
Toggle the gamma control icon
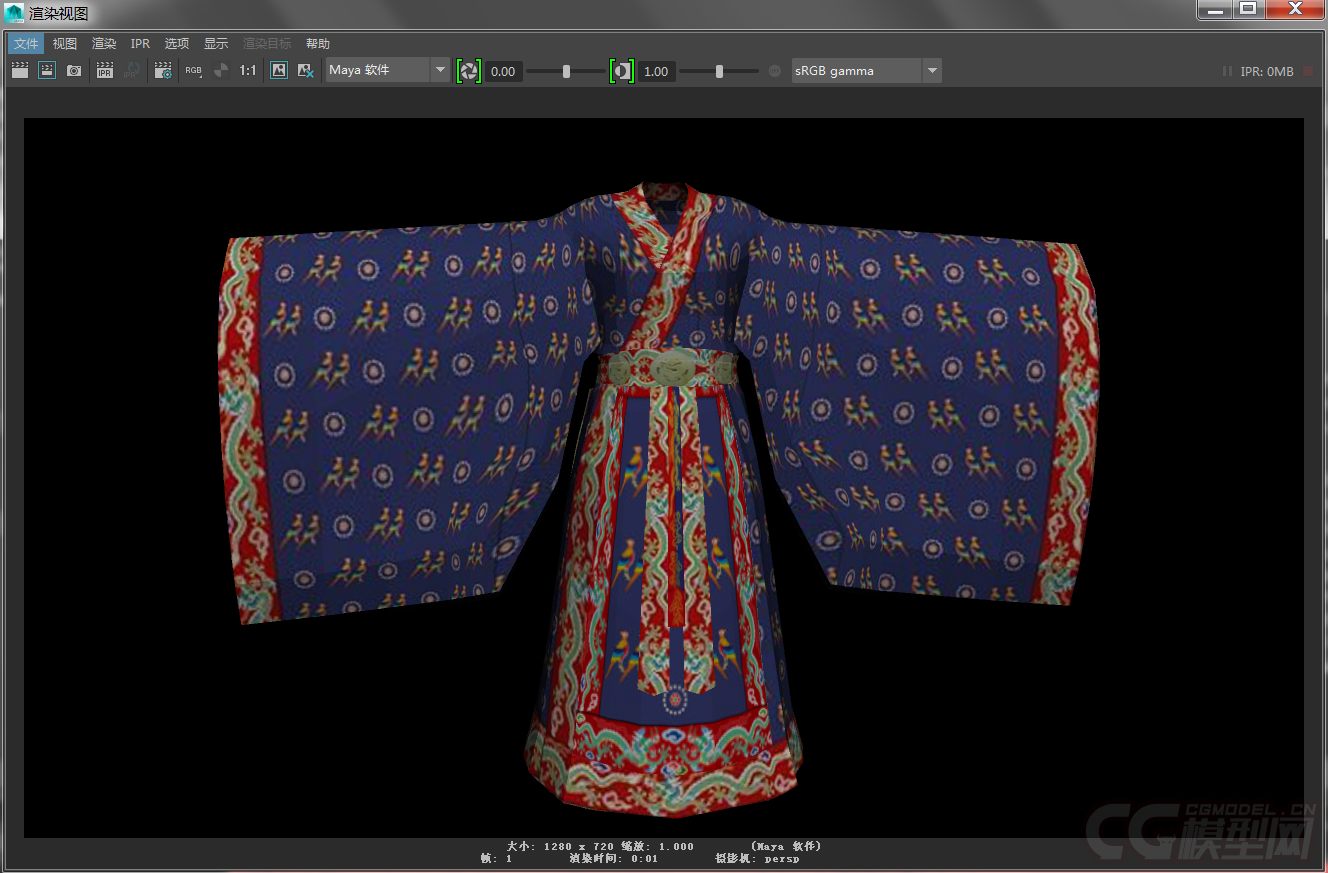click(622, 71)
